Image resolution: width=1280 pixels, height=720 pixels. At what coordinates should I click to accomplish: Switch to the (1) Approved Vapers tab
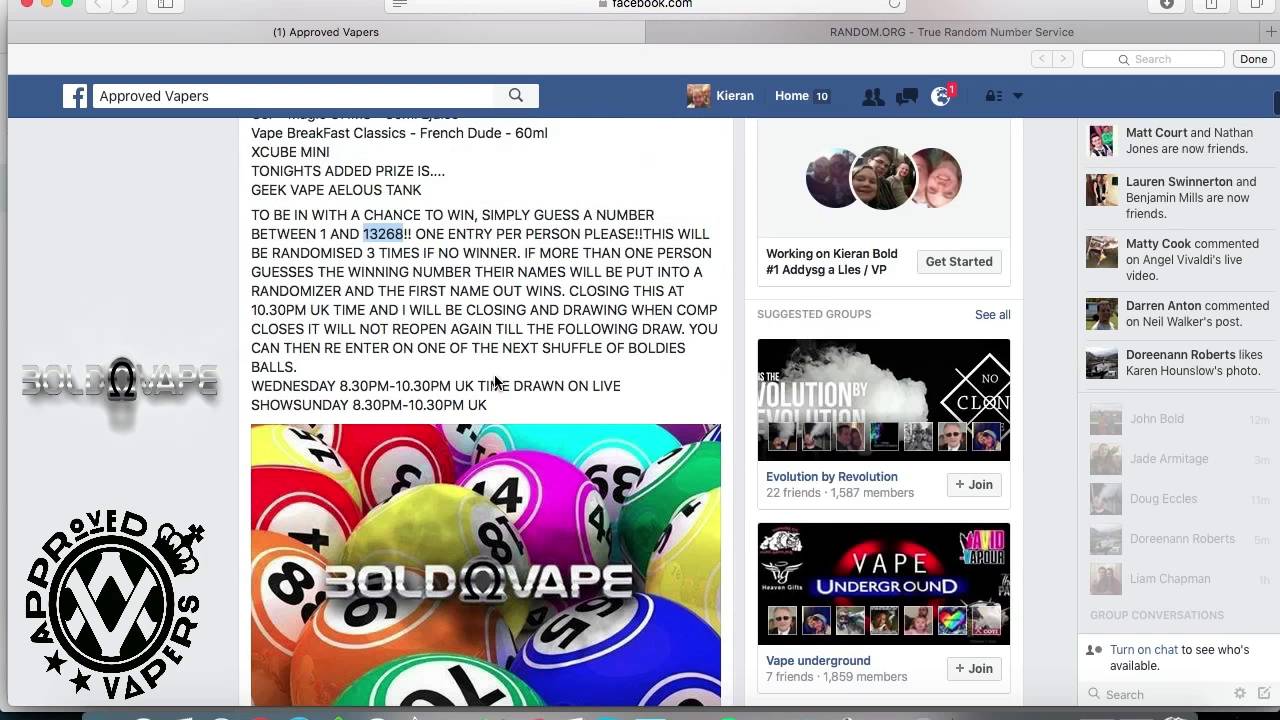[x=326, y=32]
